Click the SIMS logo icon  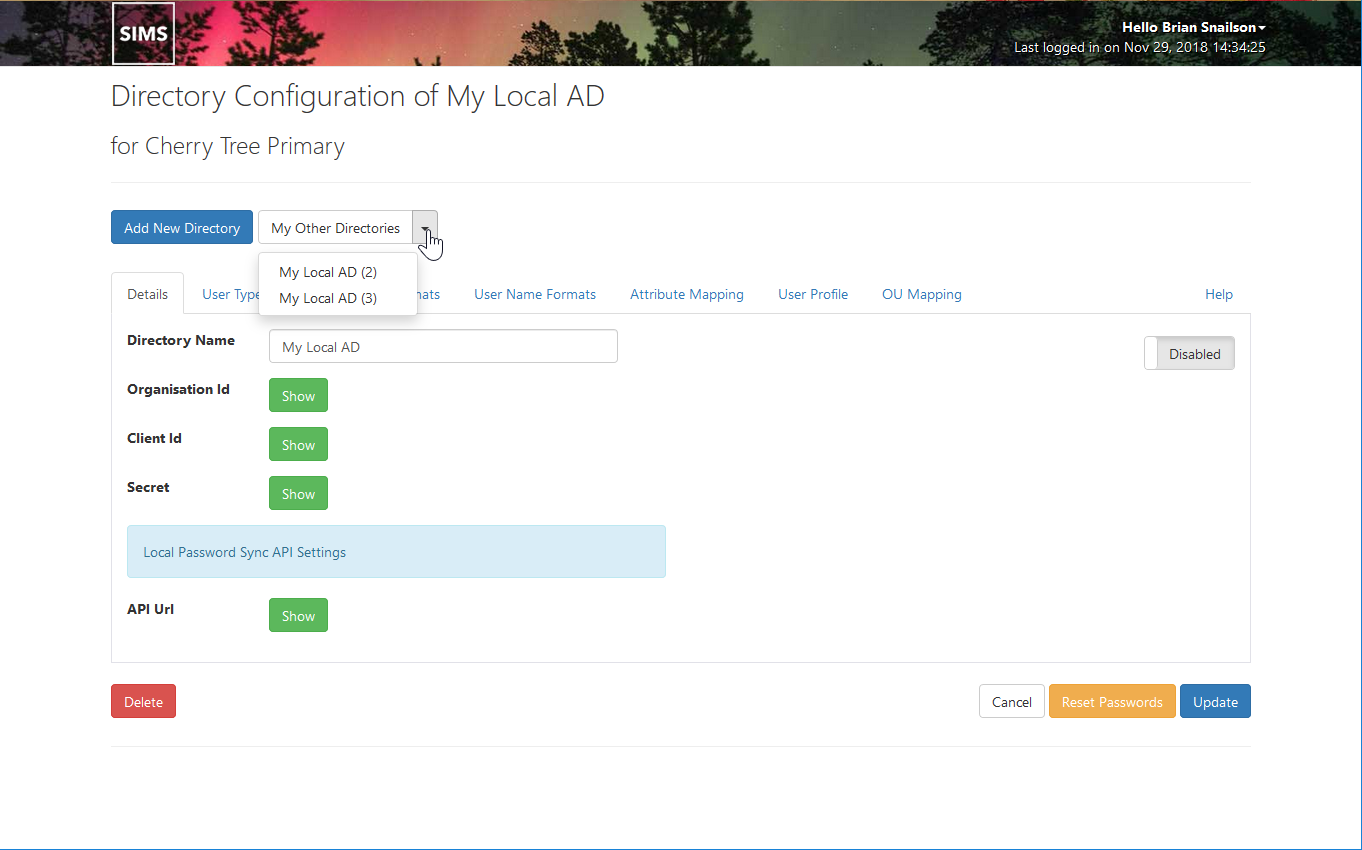pyautogui.click(x=144, y=33)
